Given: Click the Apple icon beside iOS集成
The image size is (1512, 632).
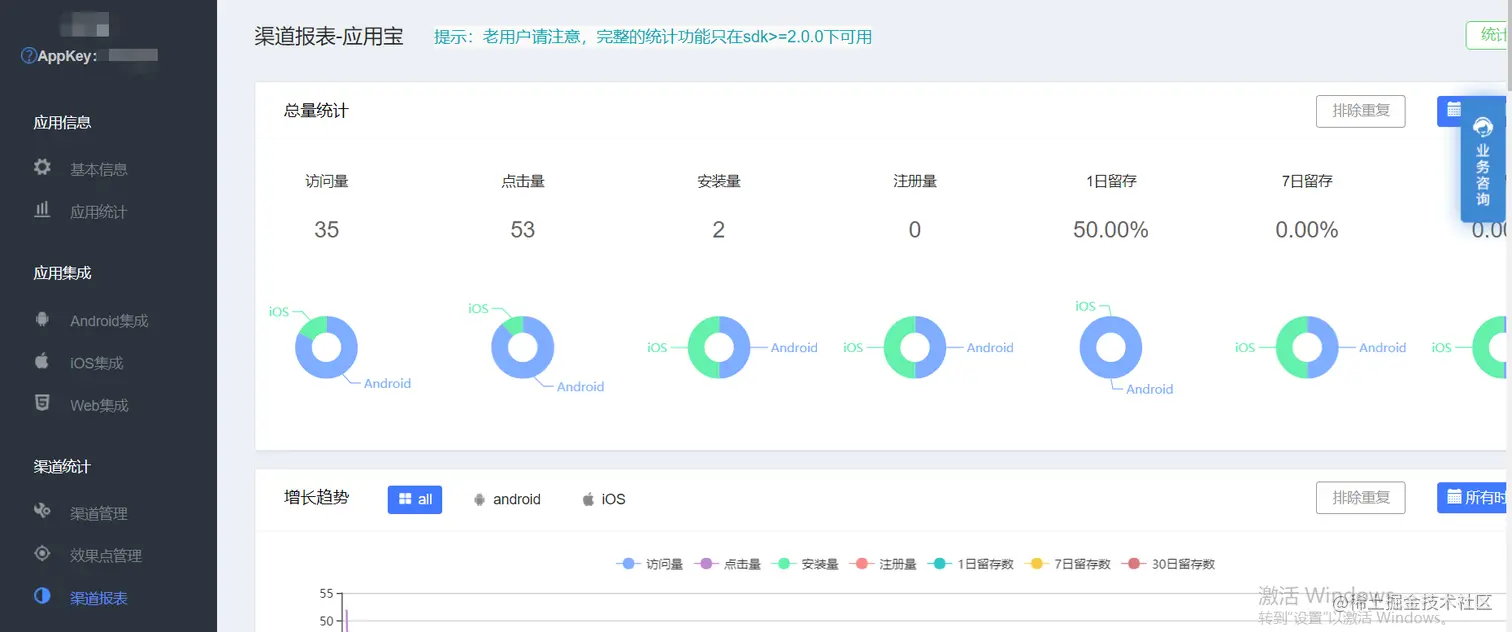Looking at the screenshot, I should coord(42,361).
